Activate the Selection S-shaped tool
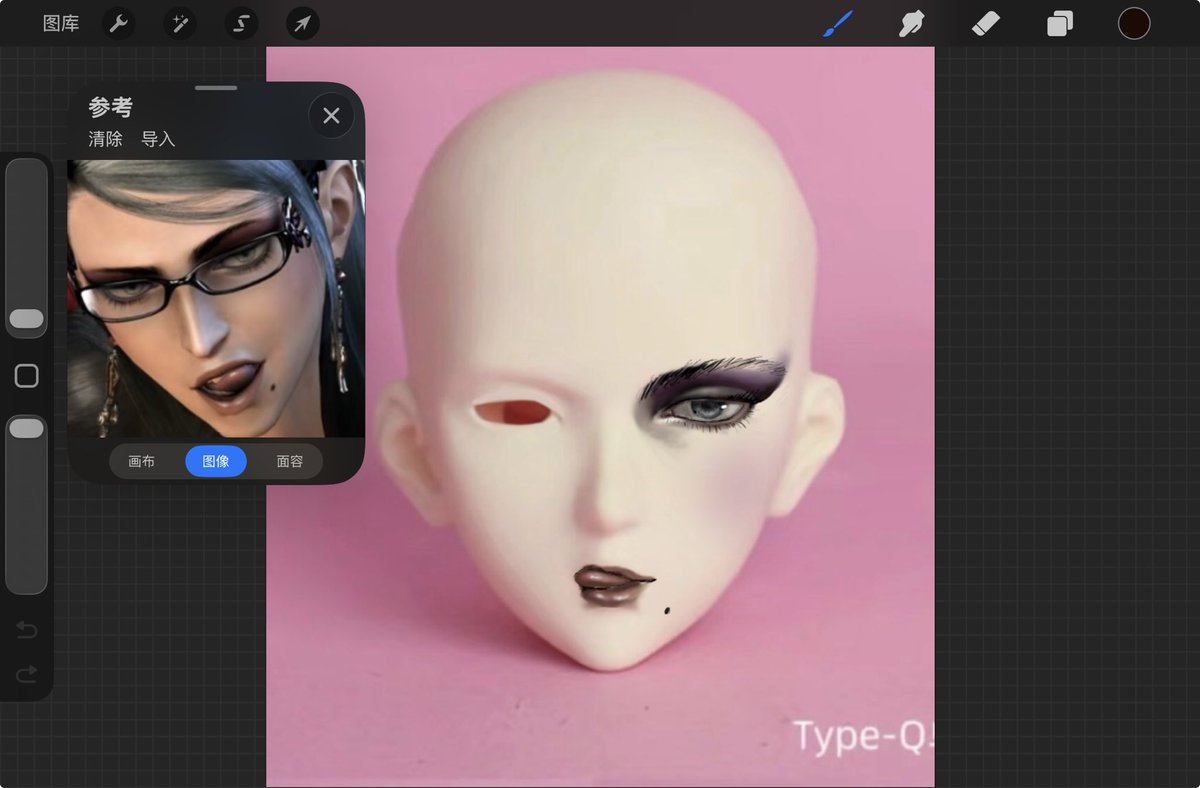Image resolution: width=1200 pixels, height=788 pixels. 241,23
